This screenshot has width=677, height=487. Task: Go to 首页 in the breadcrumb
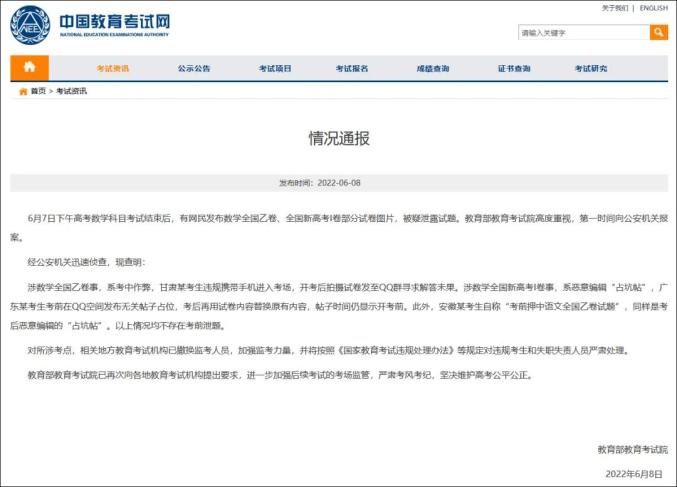pos(38,91)
